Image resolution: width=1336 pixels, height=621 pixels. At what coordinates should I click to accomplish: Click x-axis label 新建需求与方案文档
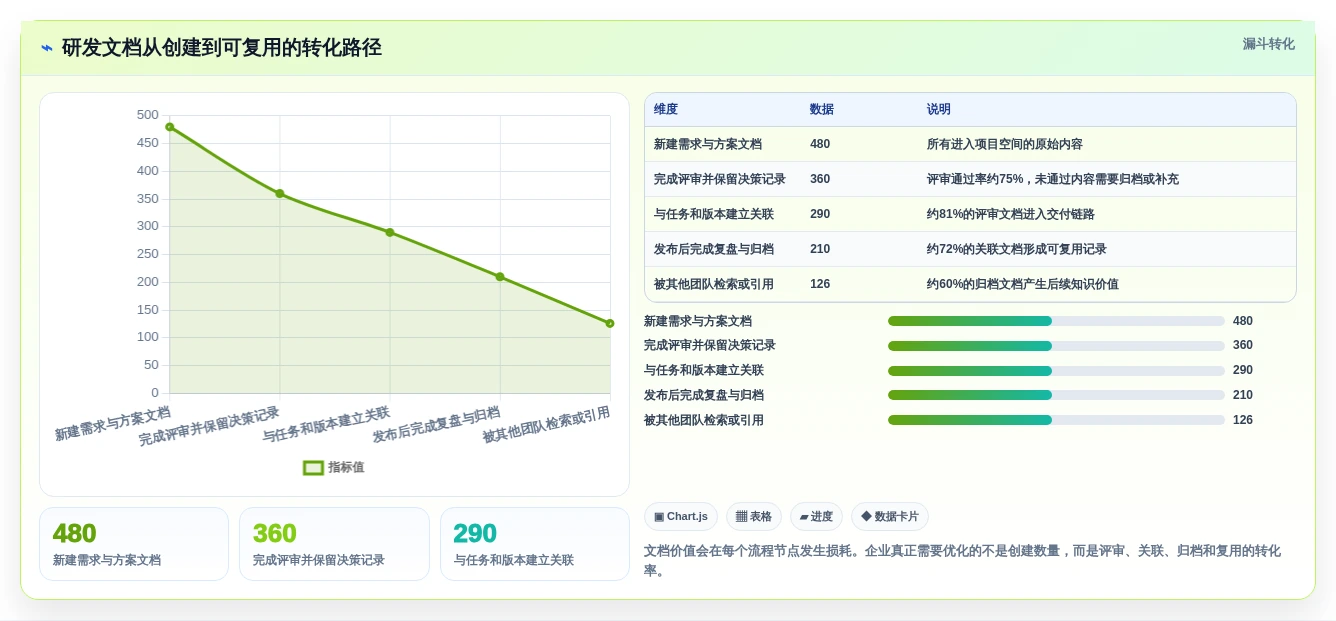click(x=113, y=424)
